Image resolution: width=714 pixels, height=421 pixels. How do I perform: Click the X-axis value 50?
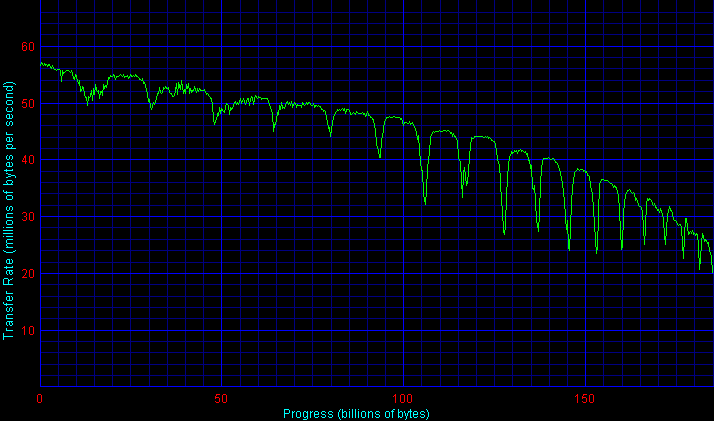click(221, 399)
